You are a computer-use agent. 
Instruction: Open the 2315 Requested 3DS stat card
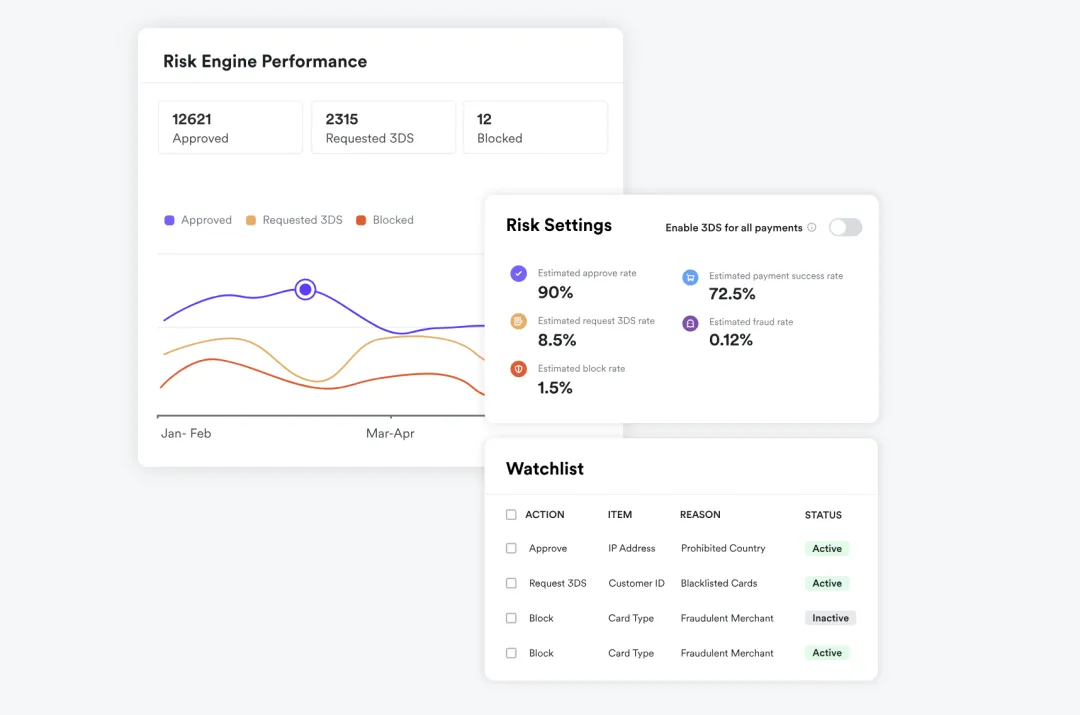383,127
